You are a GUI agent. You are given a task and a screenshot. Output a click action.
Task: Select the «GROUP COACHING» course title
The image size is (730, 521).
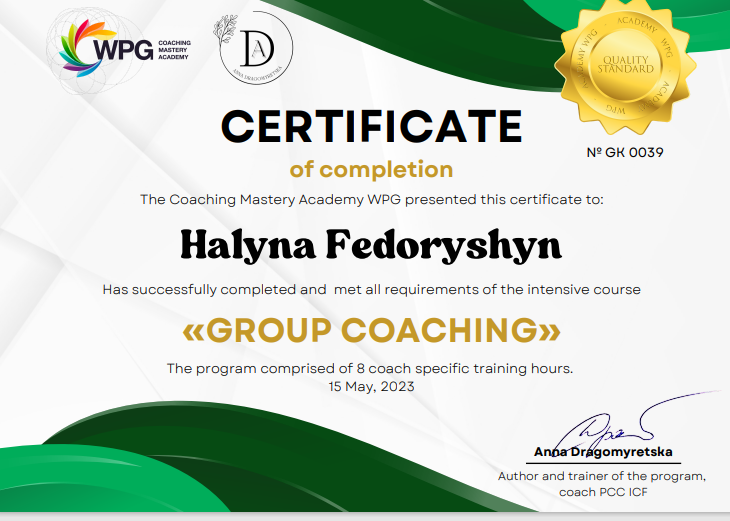click(371, 329)
